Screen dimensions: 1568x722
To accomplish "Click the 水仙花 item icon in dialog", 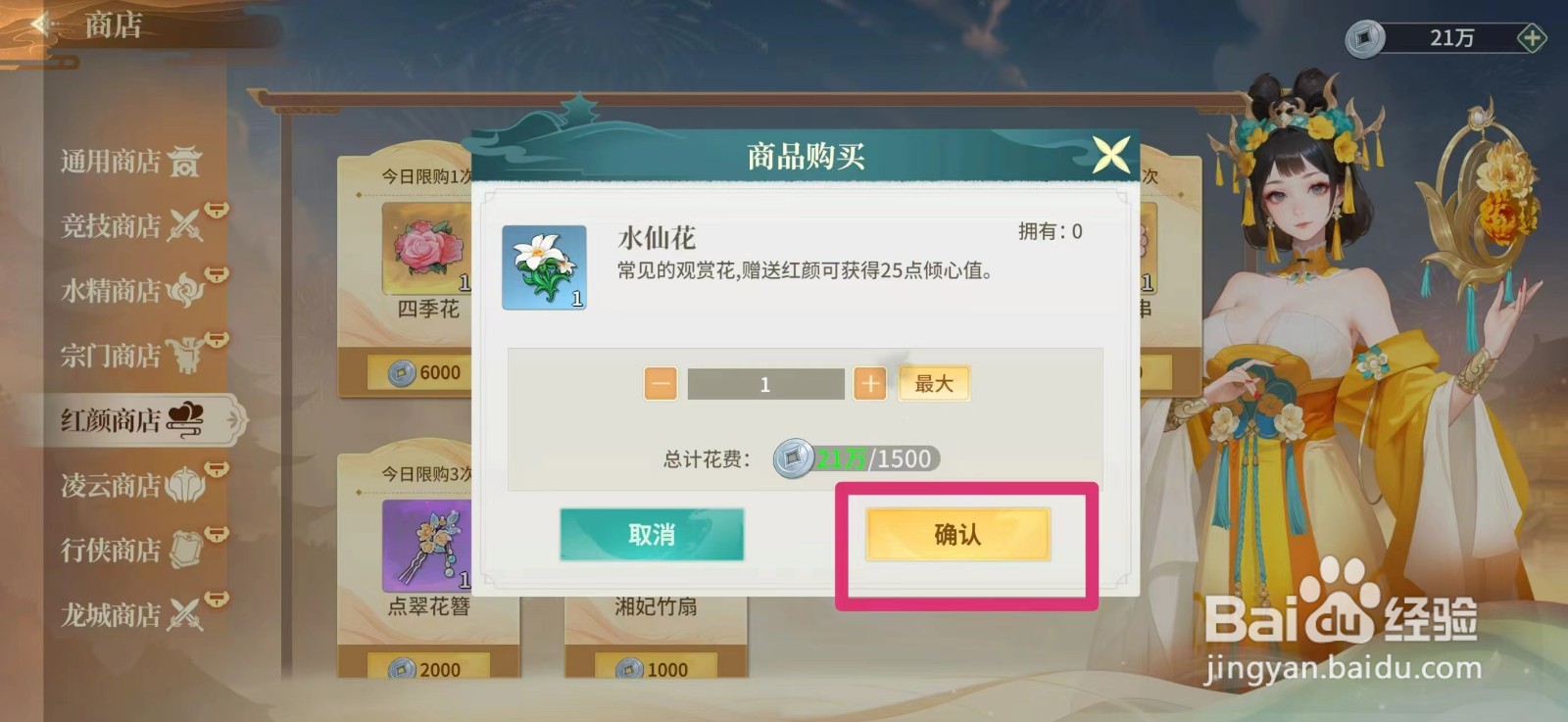I will tap(544, 267).
